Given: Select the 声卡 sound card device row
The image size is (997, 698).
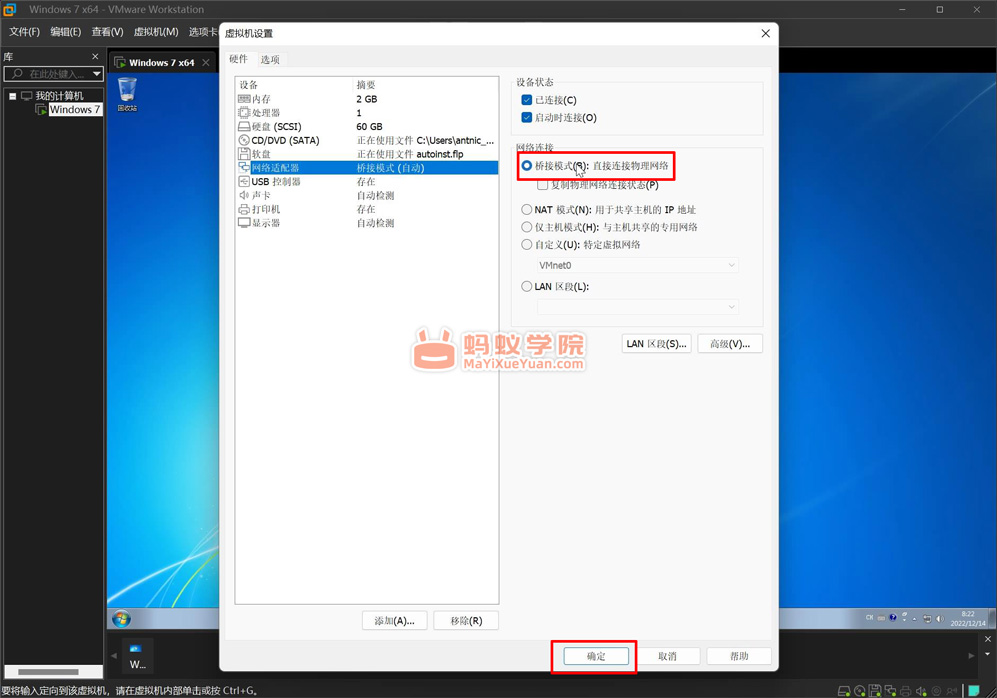Looking at the screenshot, I should tap(366, 195).
